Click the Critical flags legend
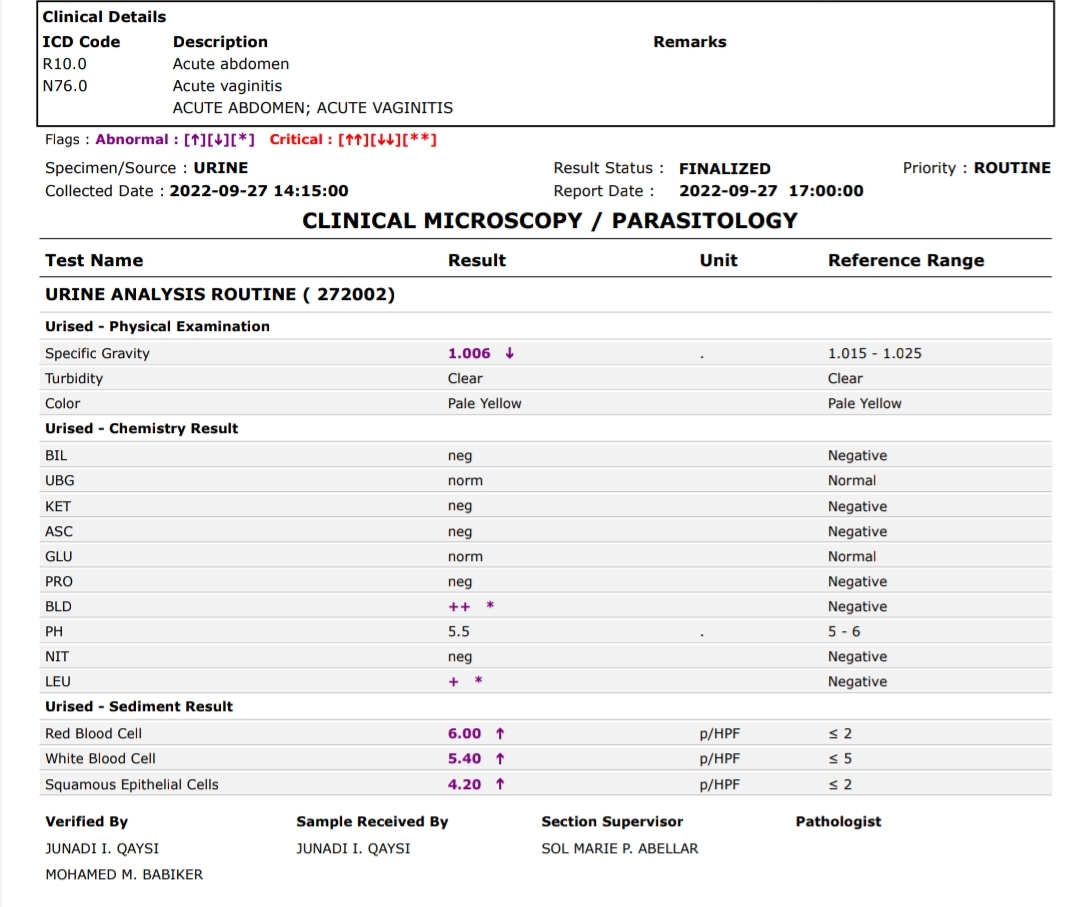Image resolution: width=1071 pixels, height=907 pixels. tap(353, 139)
